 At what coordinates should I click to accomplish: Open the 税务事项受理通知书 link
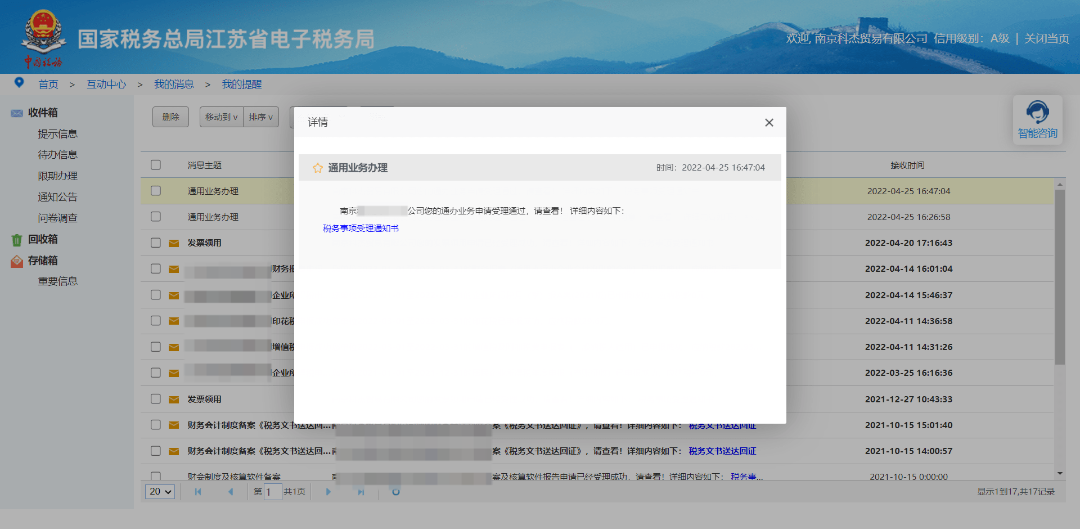coord(360,228)
